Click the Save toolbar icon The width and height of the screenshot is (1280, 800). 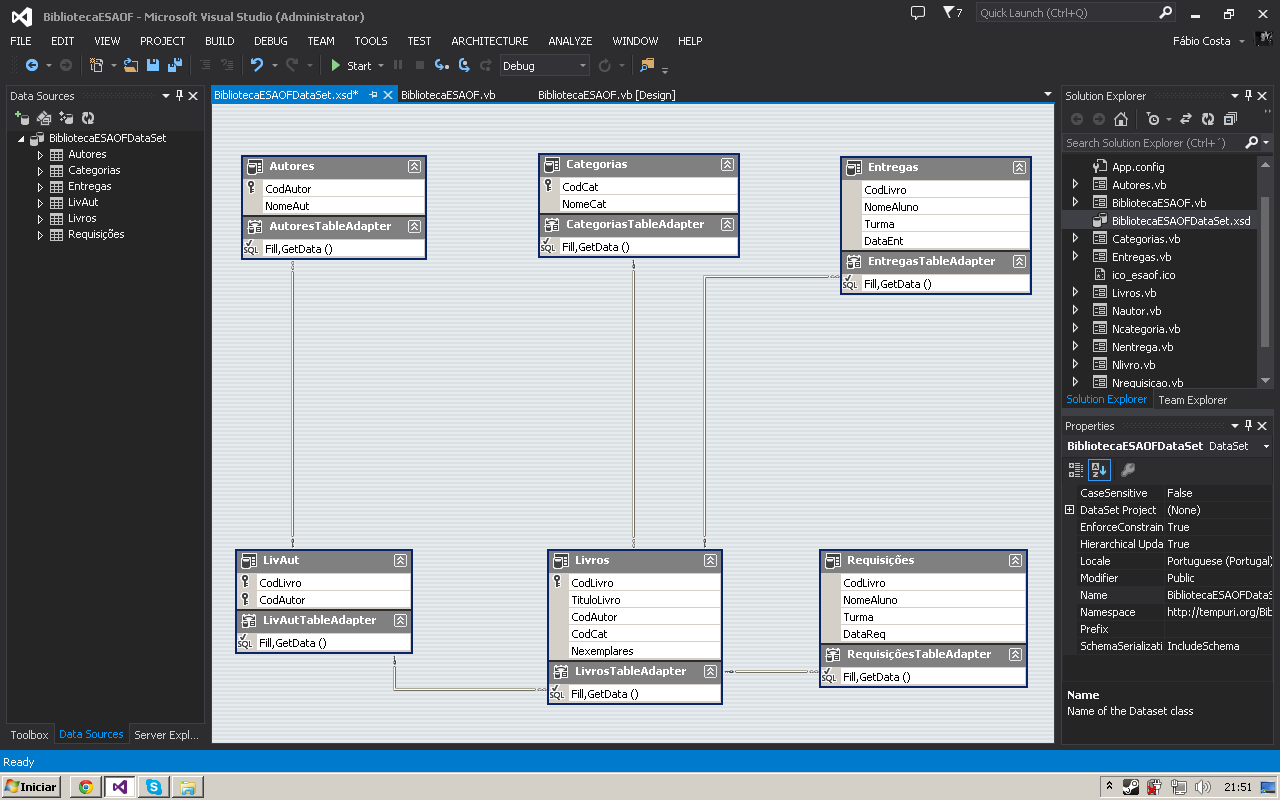pos(153,66)
